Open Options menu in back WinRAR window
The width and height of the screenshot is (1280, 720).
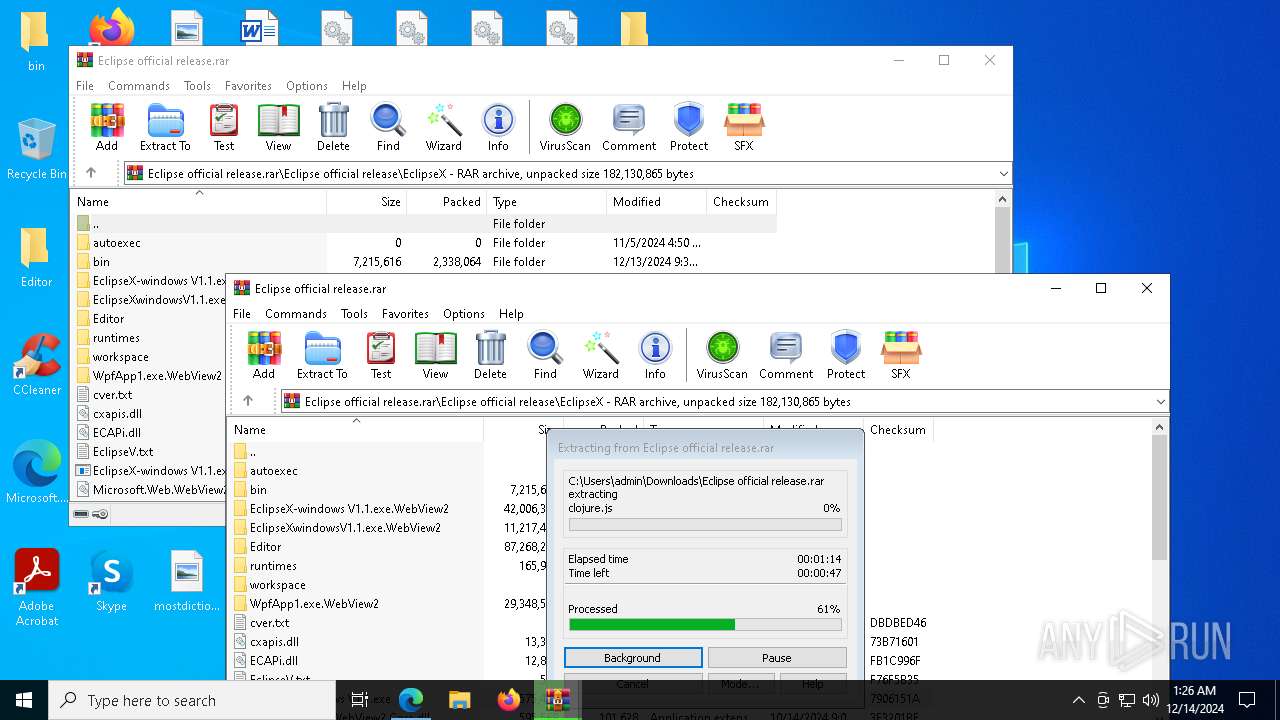pos(307,86)
